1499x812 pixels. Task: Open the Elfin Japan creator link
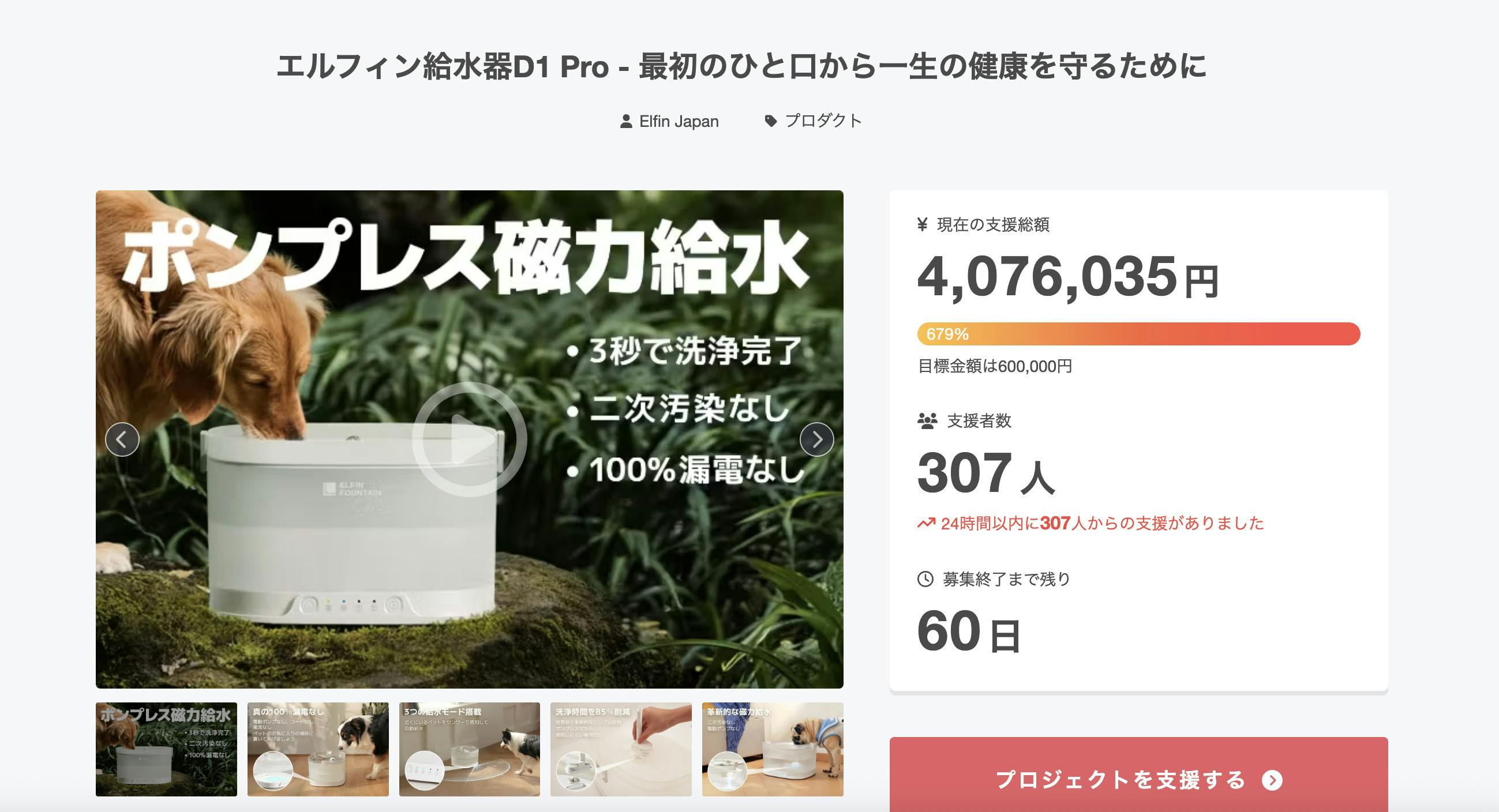[x=679, y=122]
